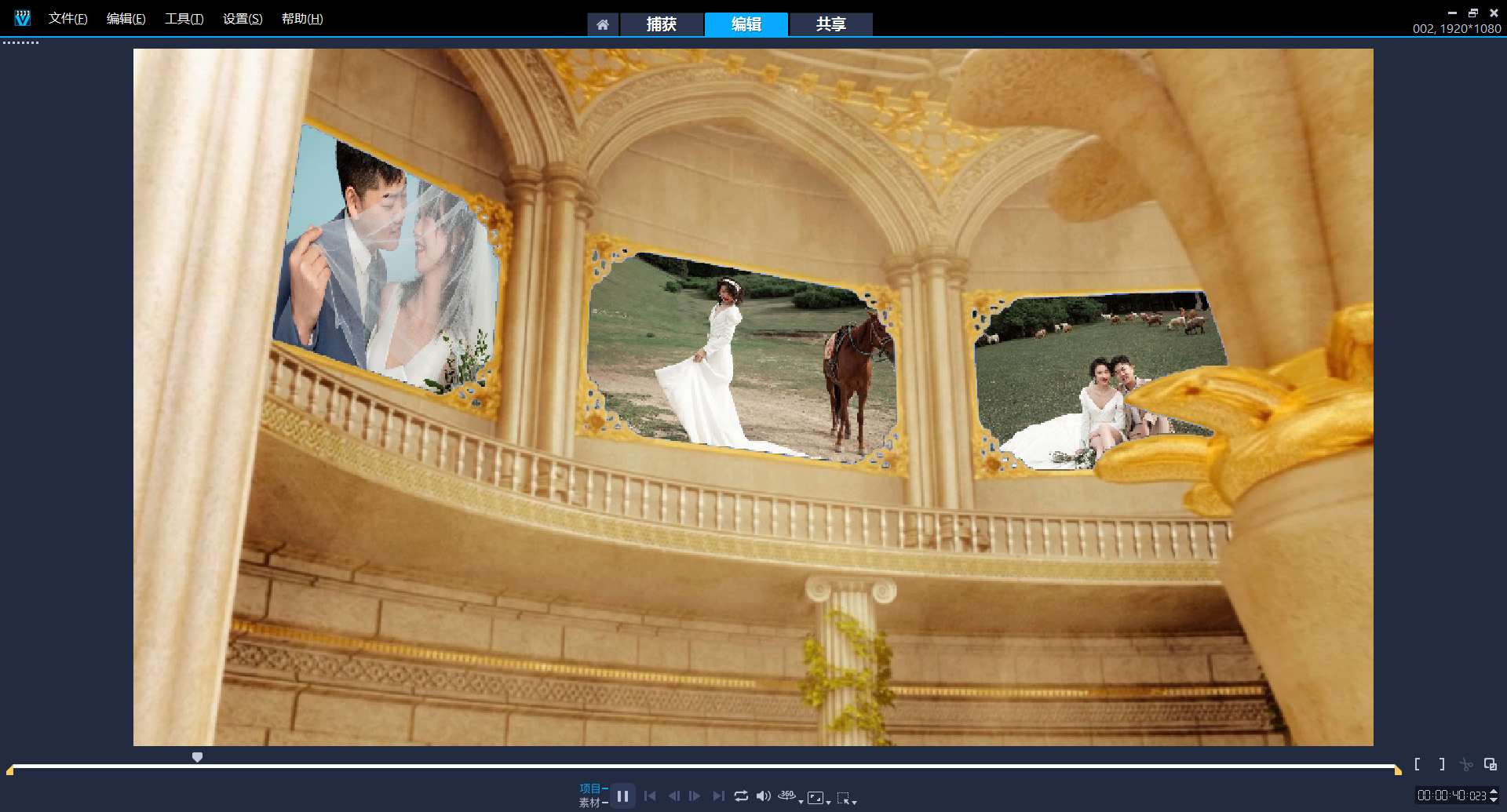
Task: Go to the Home tab icon
Action: click(603, 24)
